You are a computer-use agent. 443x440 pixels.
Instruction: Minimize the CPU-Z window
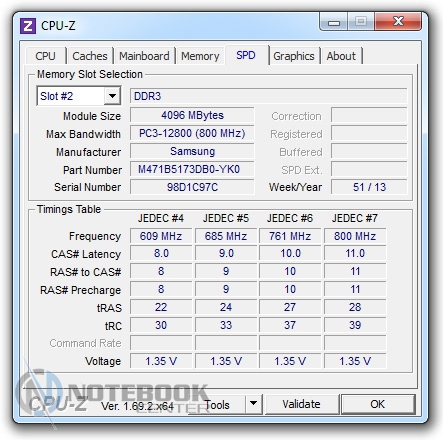[x=334, y=22]
